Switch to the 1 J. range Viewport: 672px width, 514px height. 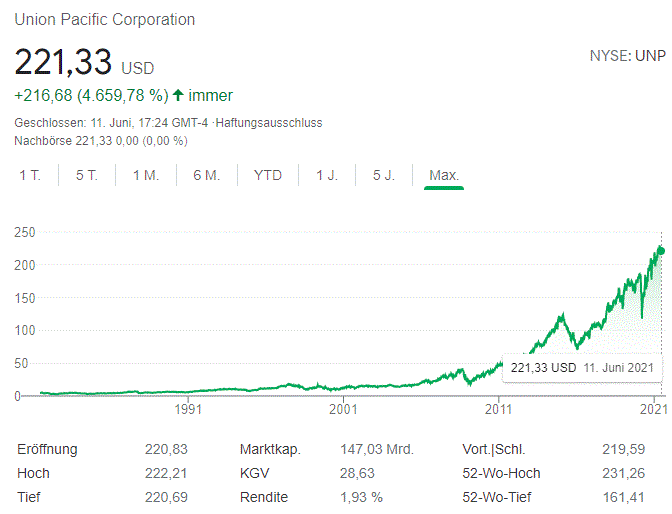click(x=327, y=175)
